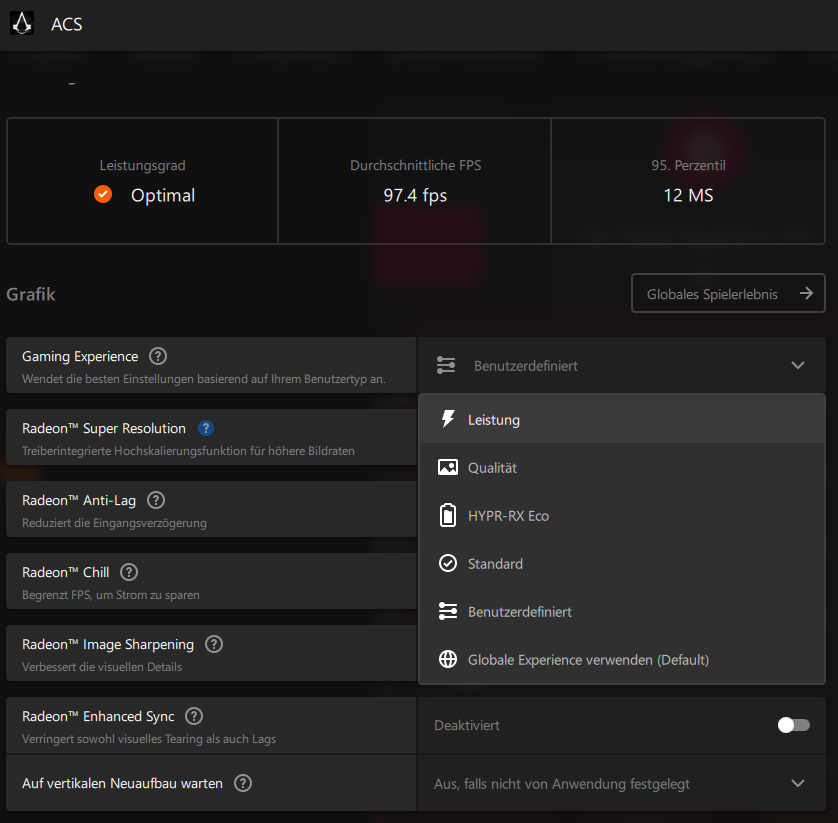
Task: Click the orange Optimal checkmark icon
Action: click(103, 194)
